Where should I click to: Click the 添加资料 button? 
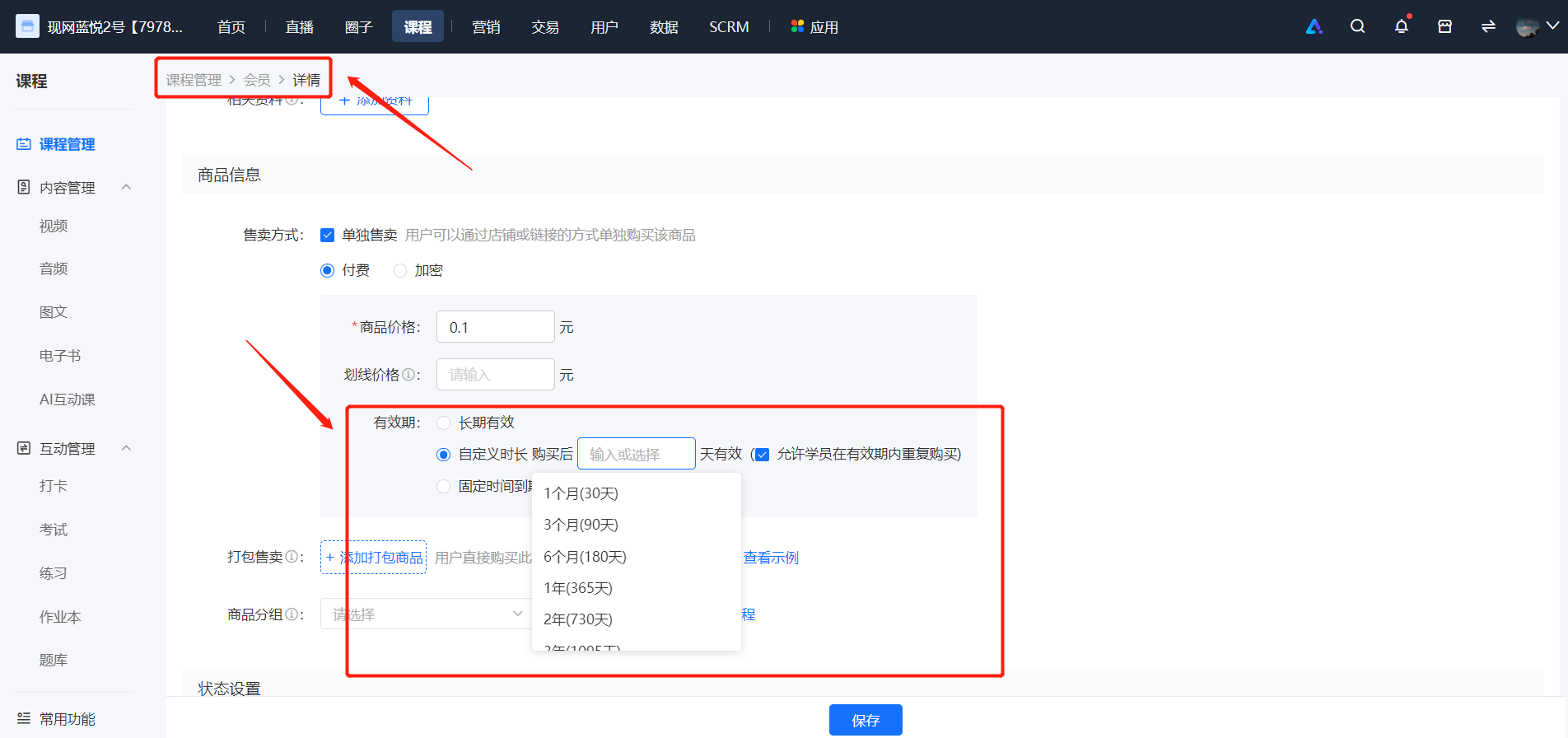tap(375, 105)
